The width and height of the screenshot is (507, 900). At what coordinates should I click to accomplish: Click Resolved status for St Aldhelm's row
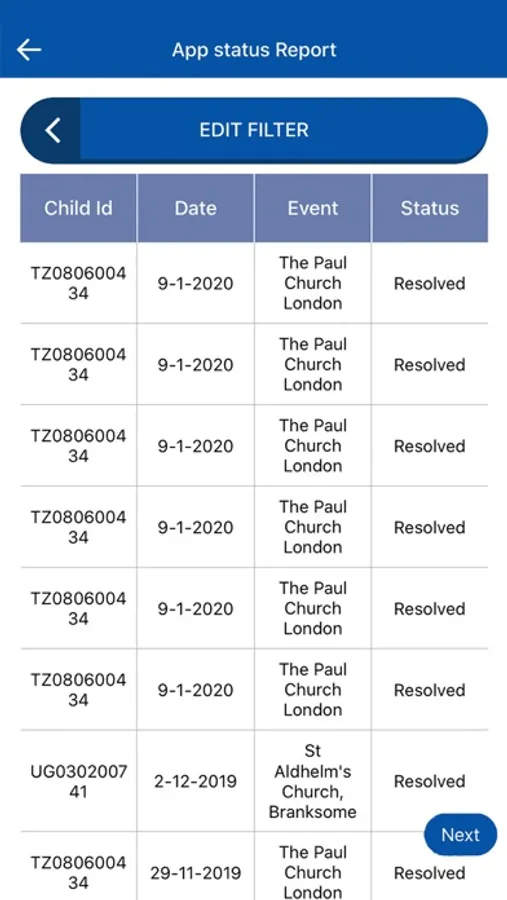(x=429, y=782)
